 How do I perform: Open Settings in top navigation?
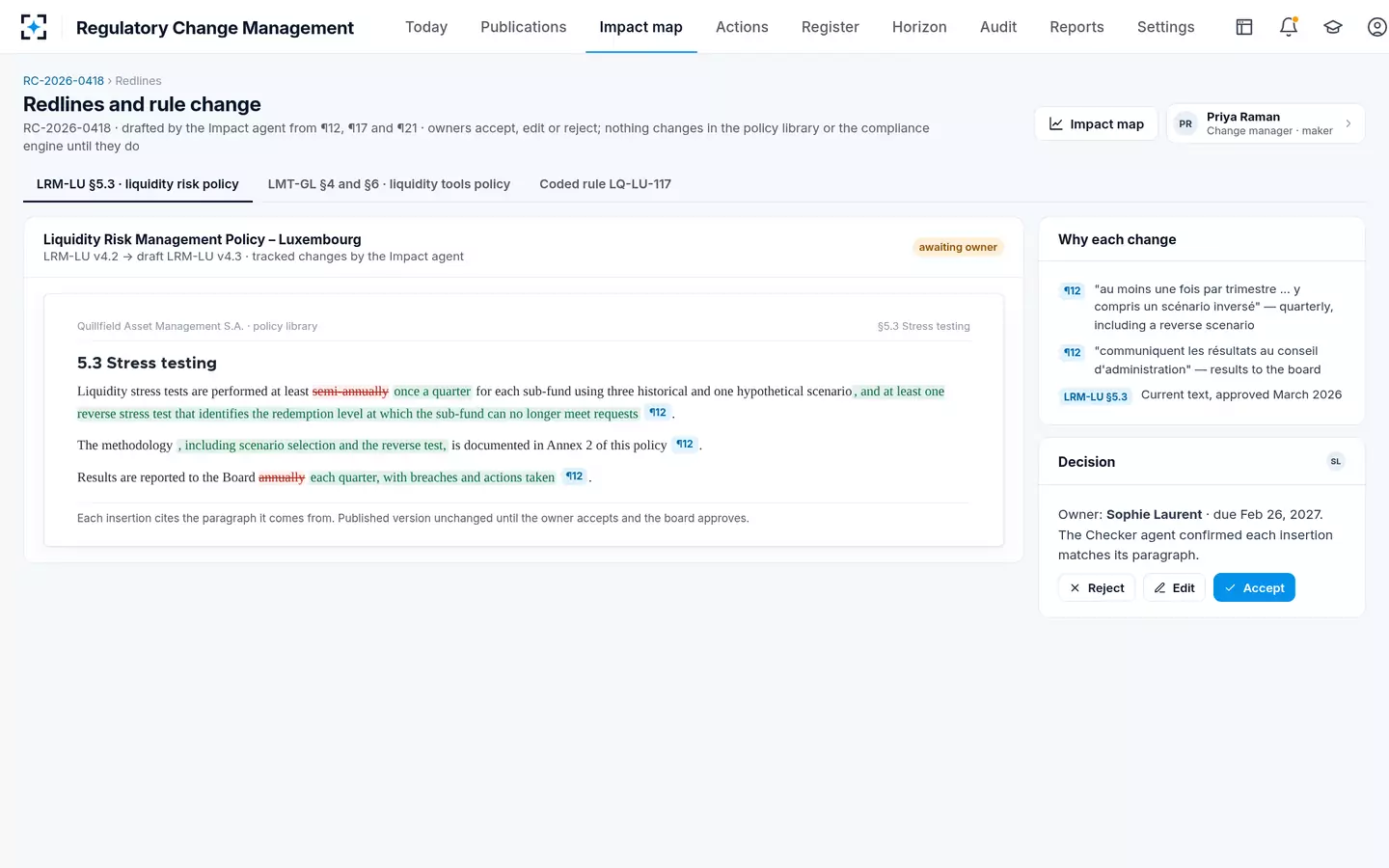point(1165,27)
